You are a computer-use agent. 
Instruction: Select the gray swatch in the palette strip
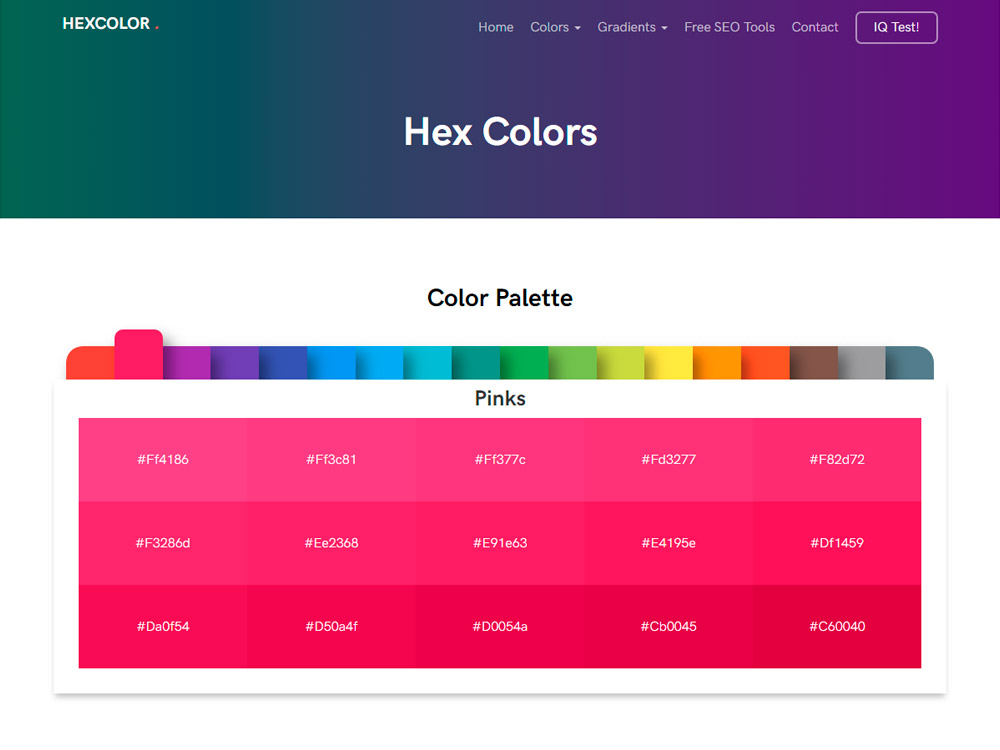(x=863, y=363)
